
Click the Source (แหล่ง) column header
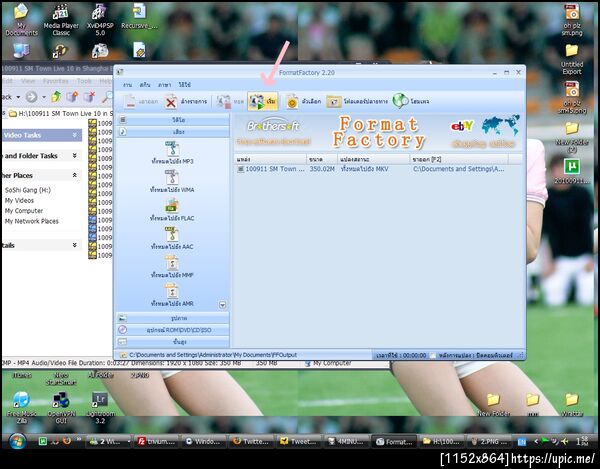(270, 159)
